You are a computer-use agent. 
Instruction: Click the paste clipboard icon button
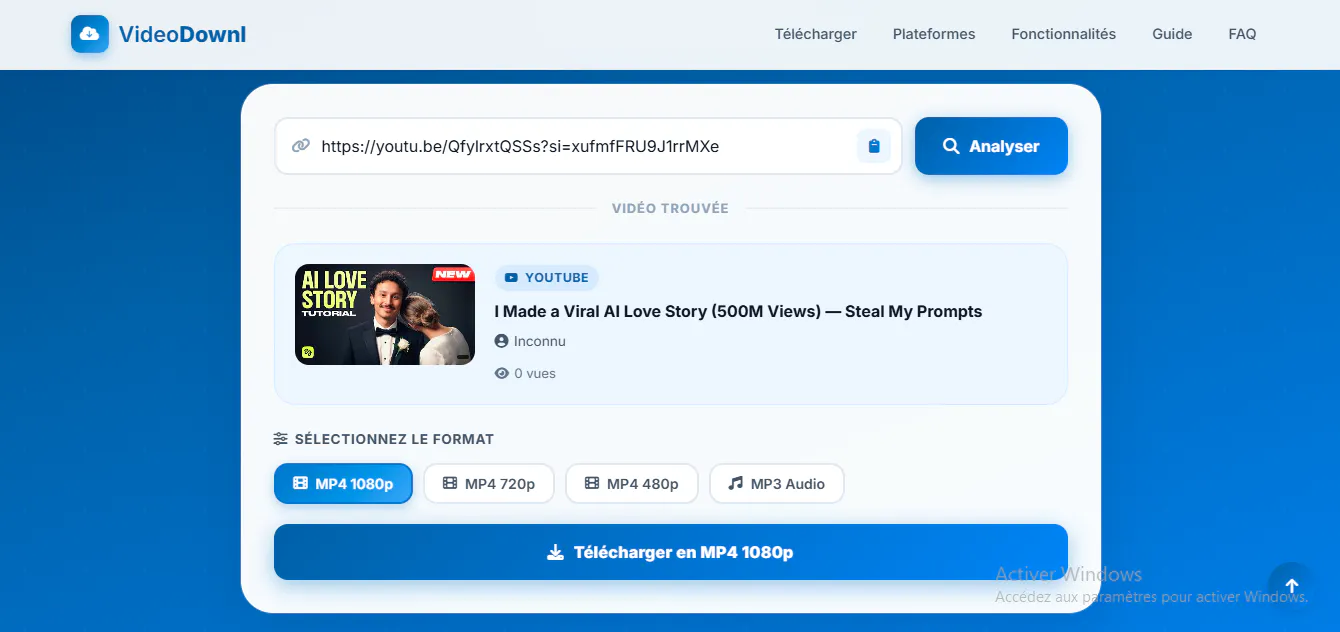click(x=874, y=146)
